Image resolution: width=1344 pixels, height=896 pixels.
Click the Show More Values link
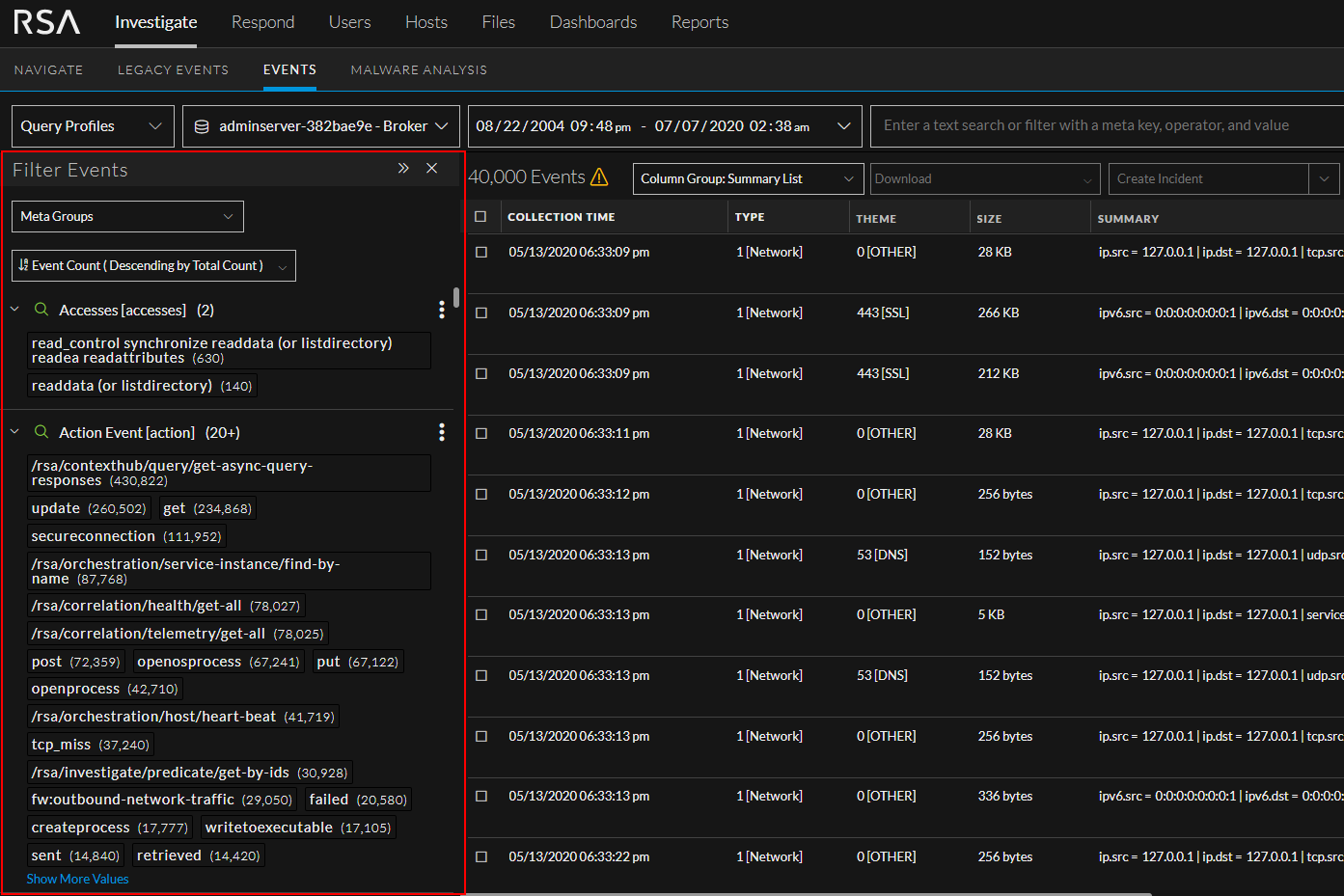click(77, 879)
